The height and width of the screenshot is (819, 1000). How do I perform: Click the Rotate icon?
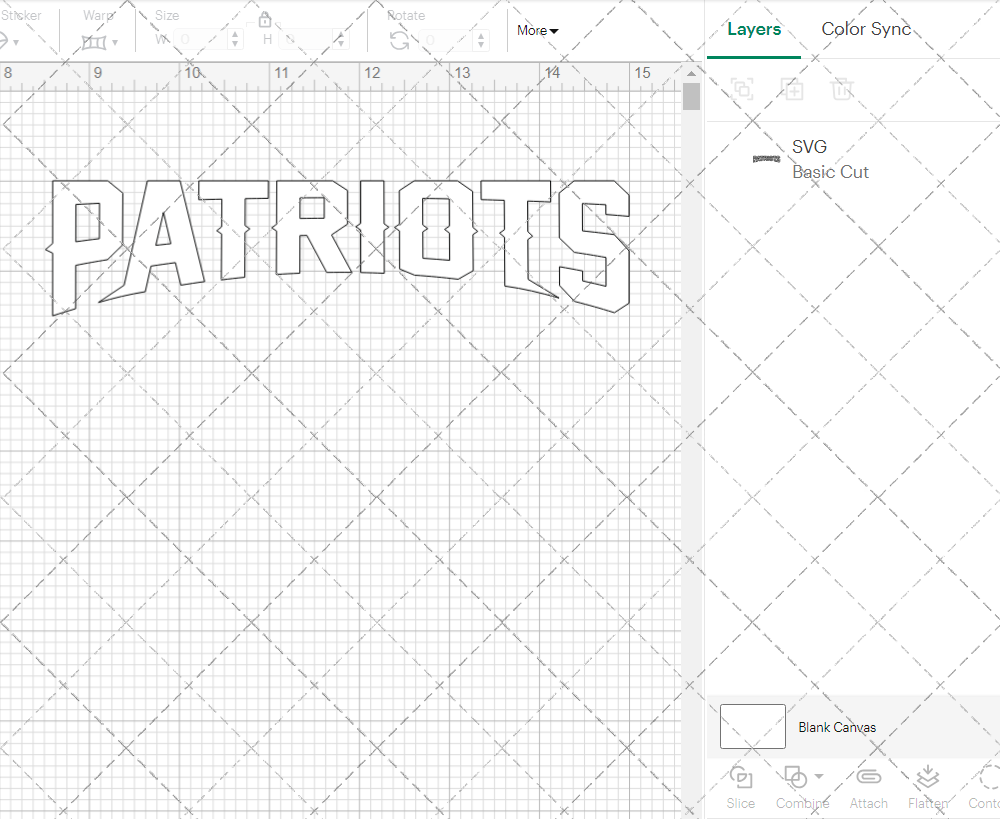400,41
